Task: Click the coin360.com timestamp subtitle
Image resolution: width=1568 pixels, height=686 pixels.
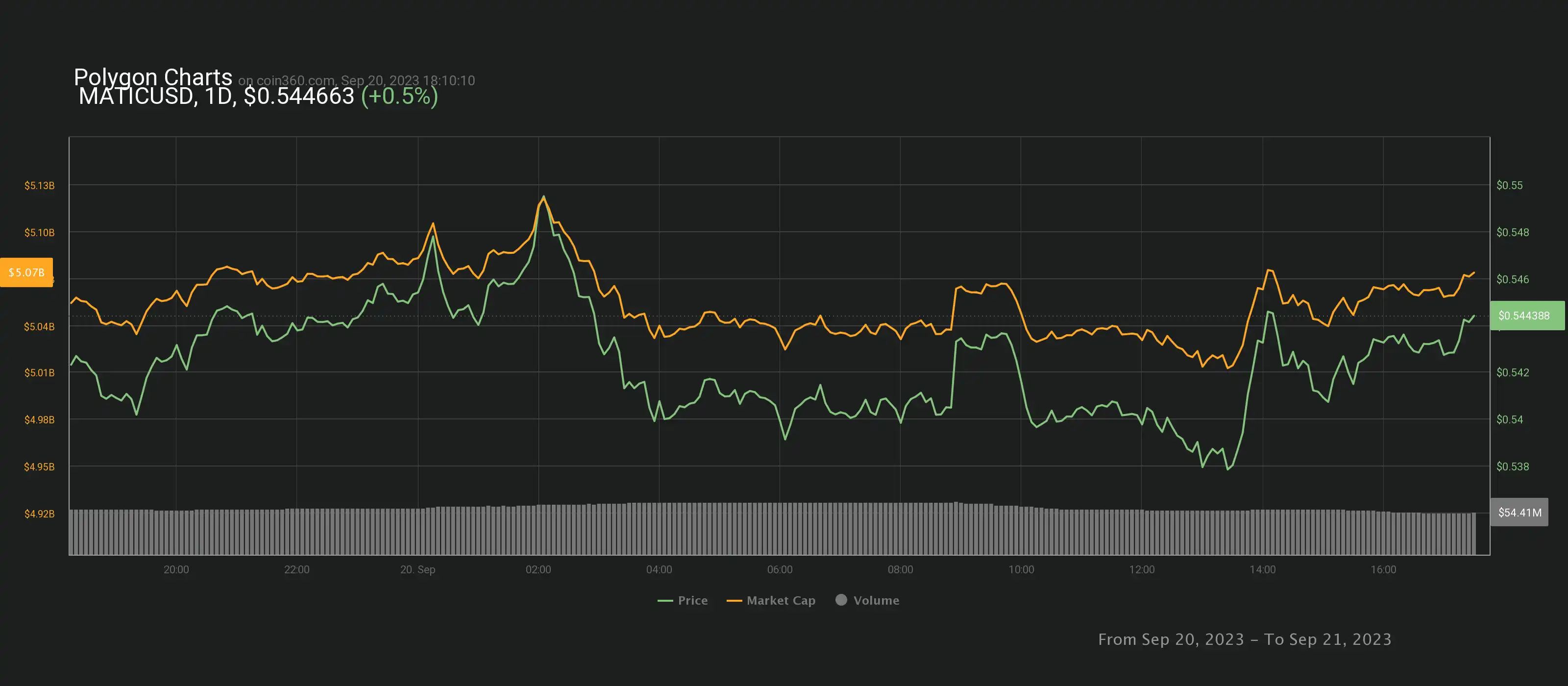Action: click(x=356, y=80)
